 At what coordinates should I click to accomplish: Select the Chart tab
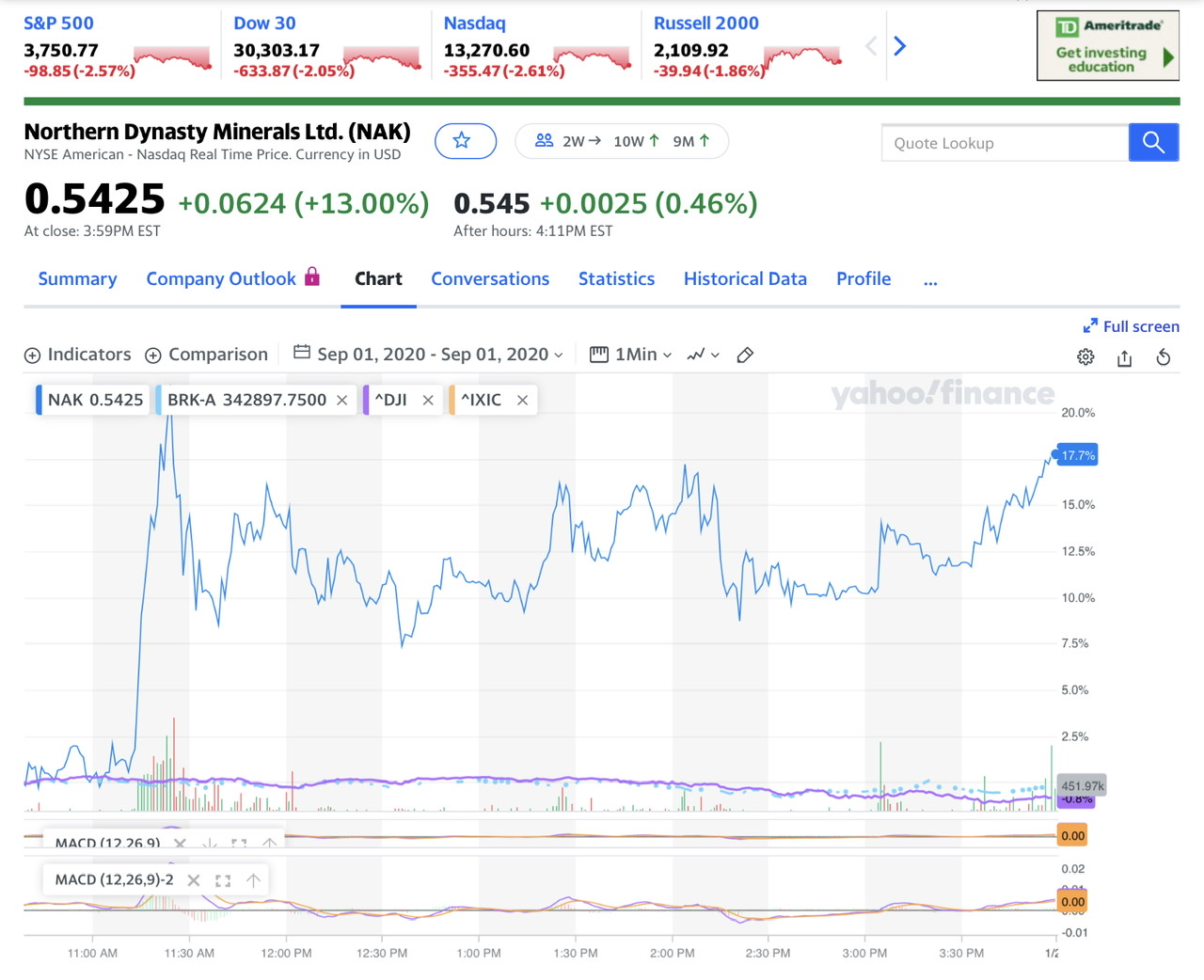coord(378,279)
